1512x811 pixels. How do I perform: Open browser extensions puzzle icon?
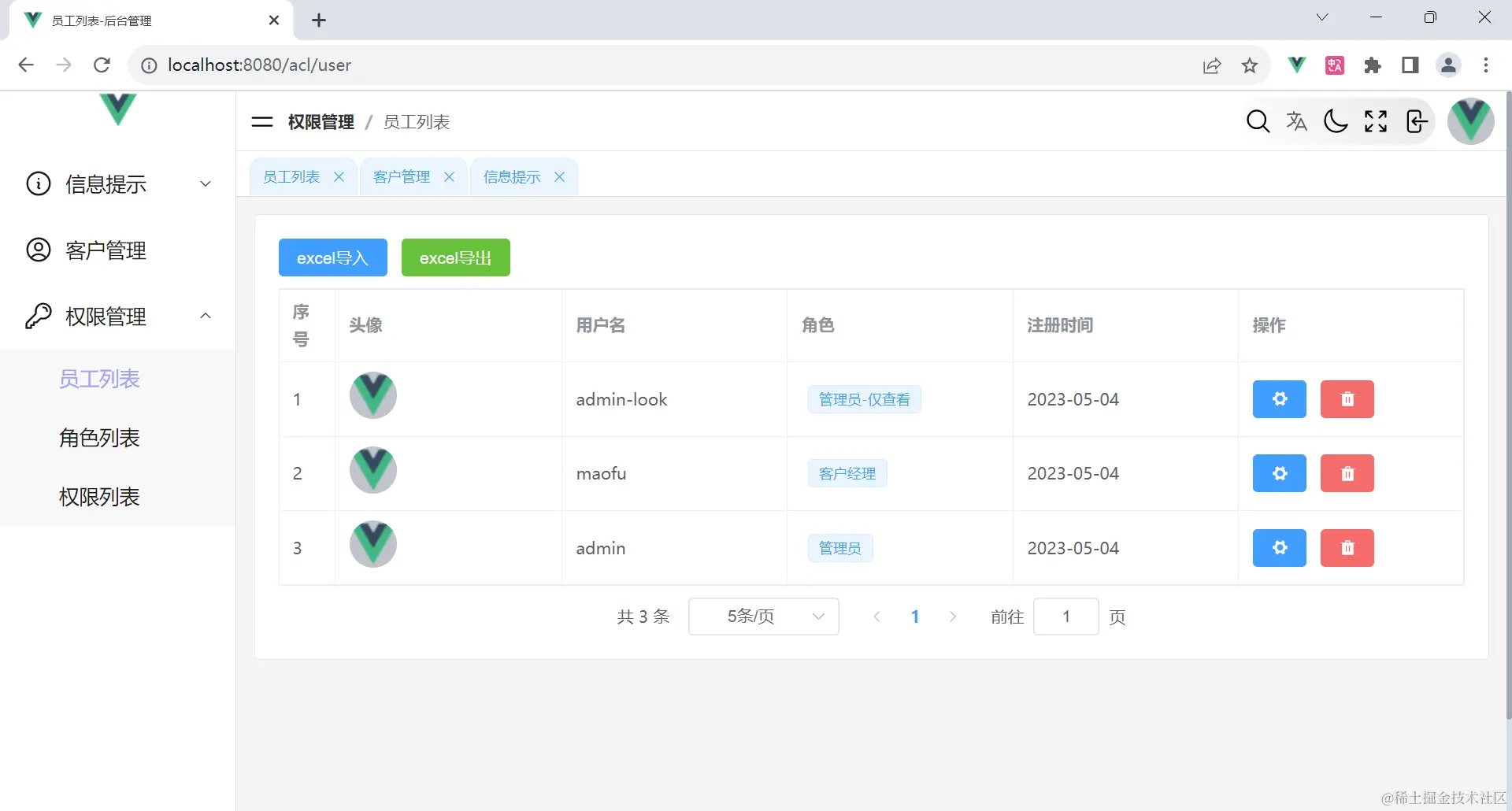tap(1373, 65)
